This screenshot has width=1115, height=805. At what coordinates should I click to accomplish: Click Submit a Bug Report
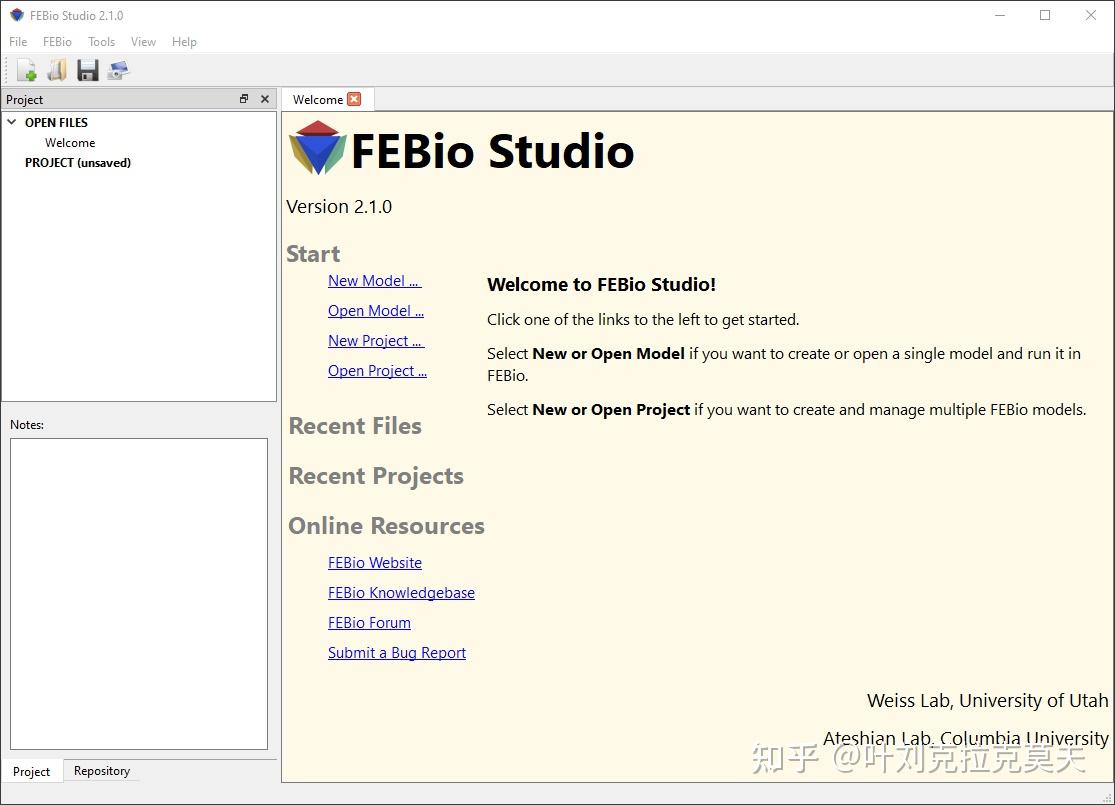[x=397, y=652]
